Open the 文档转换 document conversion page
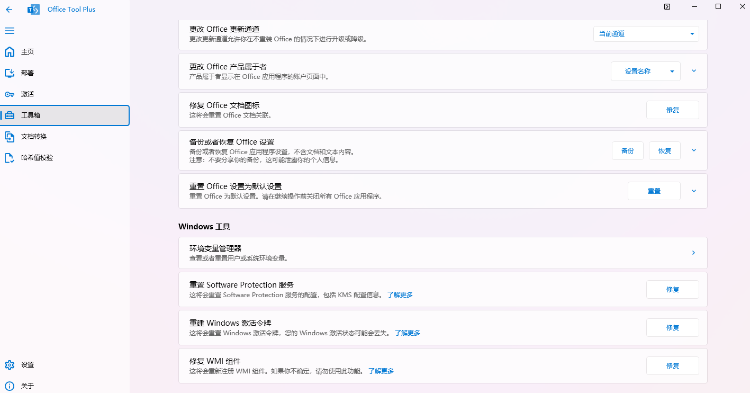 tap(65, 136)
